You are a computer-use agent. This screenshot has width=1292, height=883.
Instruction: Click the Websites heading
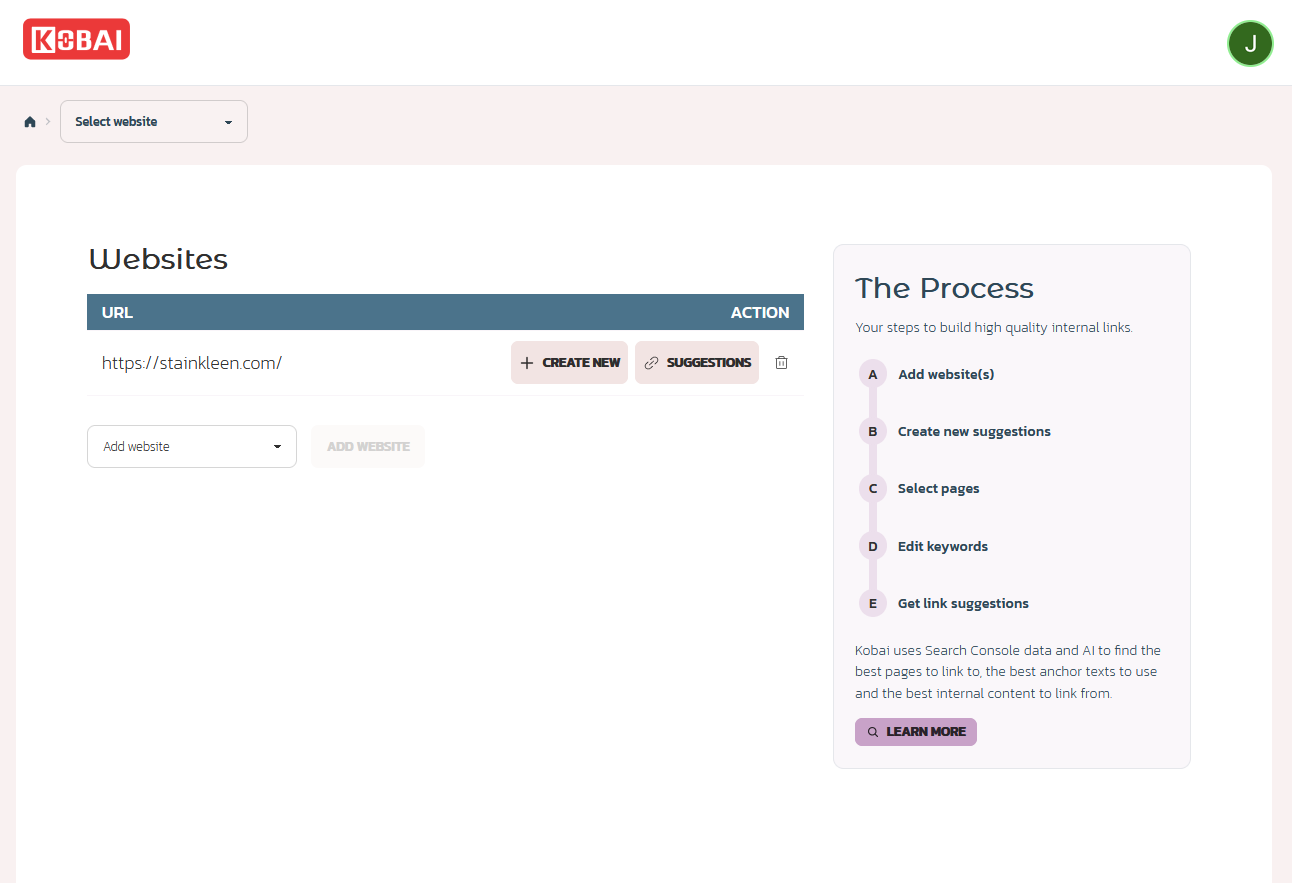coord(158,260)
